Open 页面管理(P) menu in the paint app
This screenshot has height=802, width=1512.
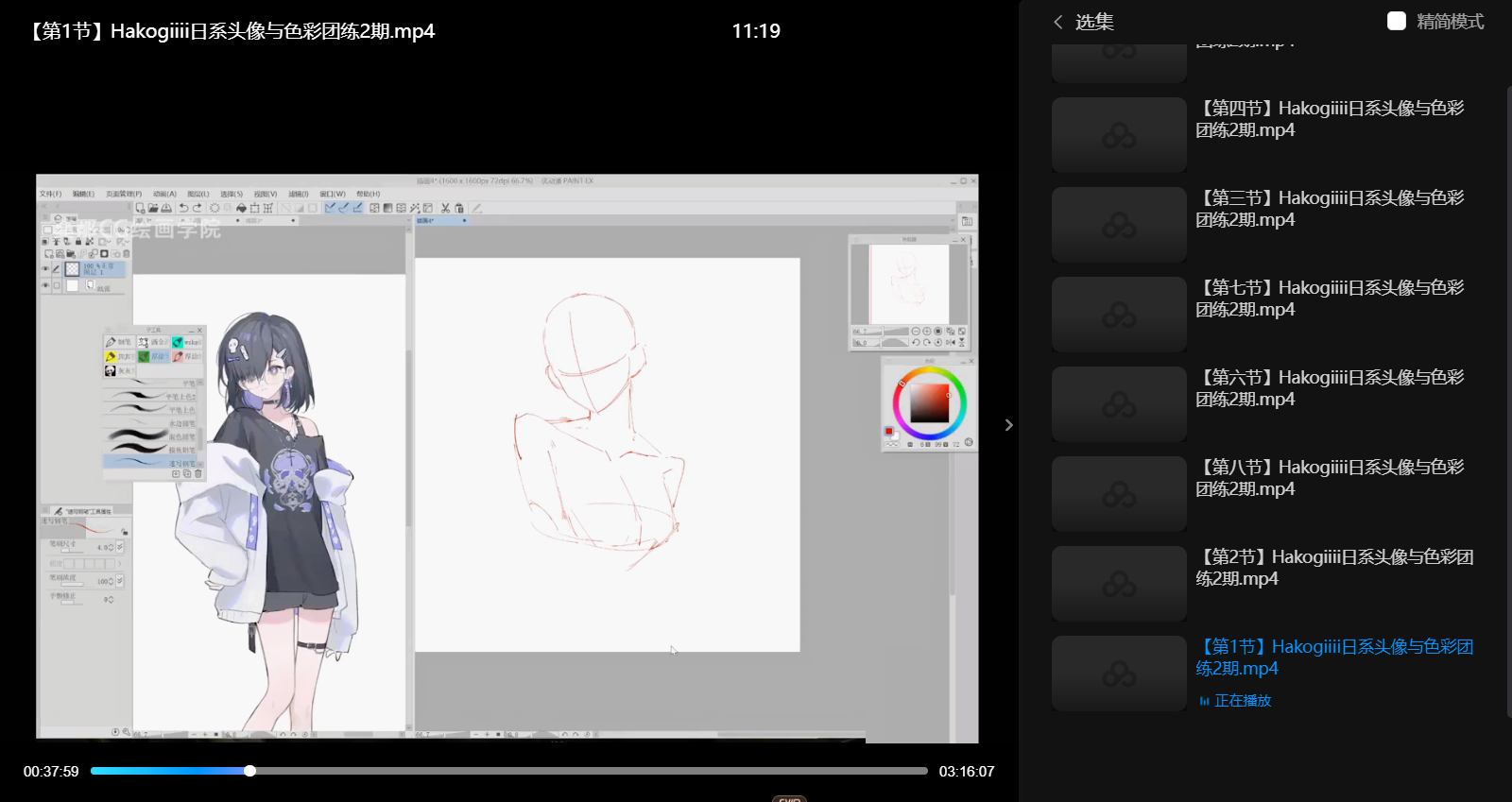123,194
